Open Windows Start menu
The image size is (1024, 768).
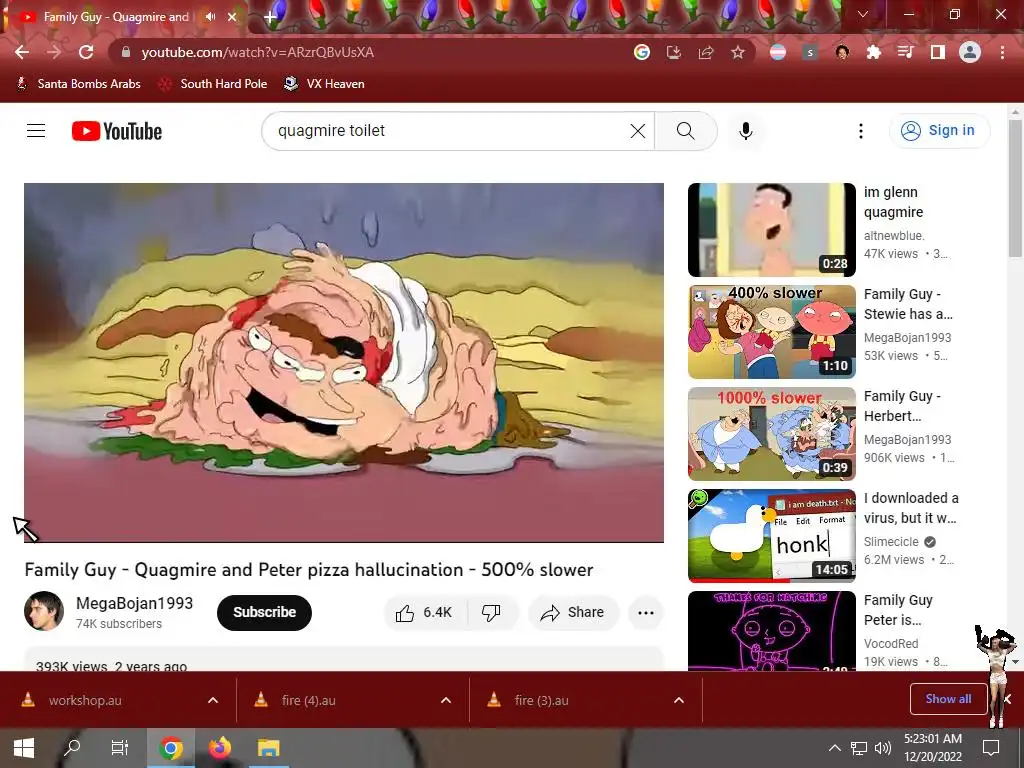click(24, 748)
